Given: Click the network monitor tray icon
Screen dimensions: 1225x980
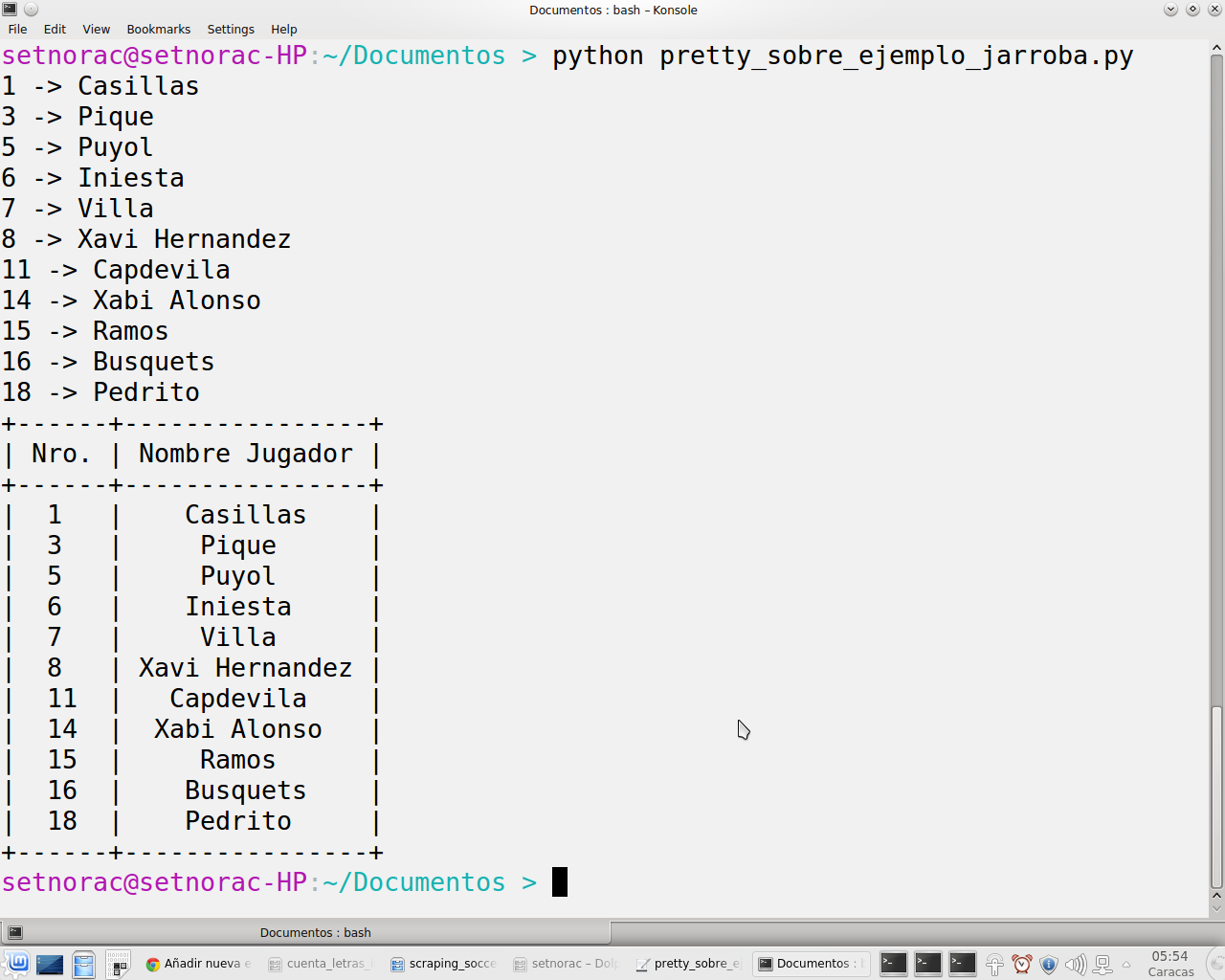Looking at the screenshot, I should (1102, 964).
